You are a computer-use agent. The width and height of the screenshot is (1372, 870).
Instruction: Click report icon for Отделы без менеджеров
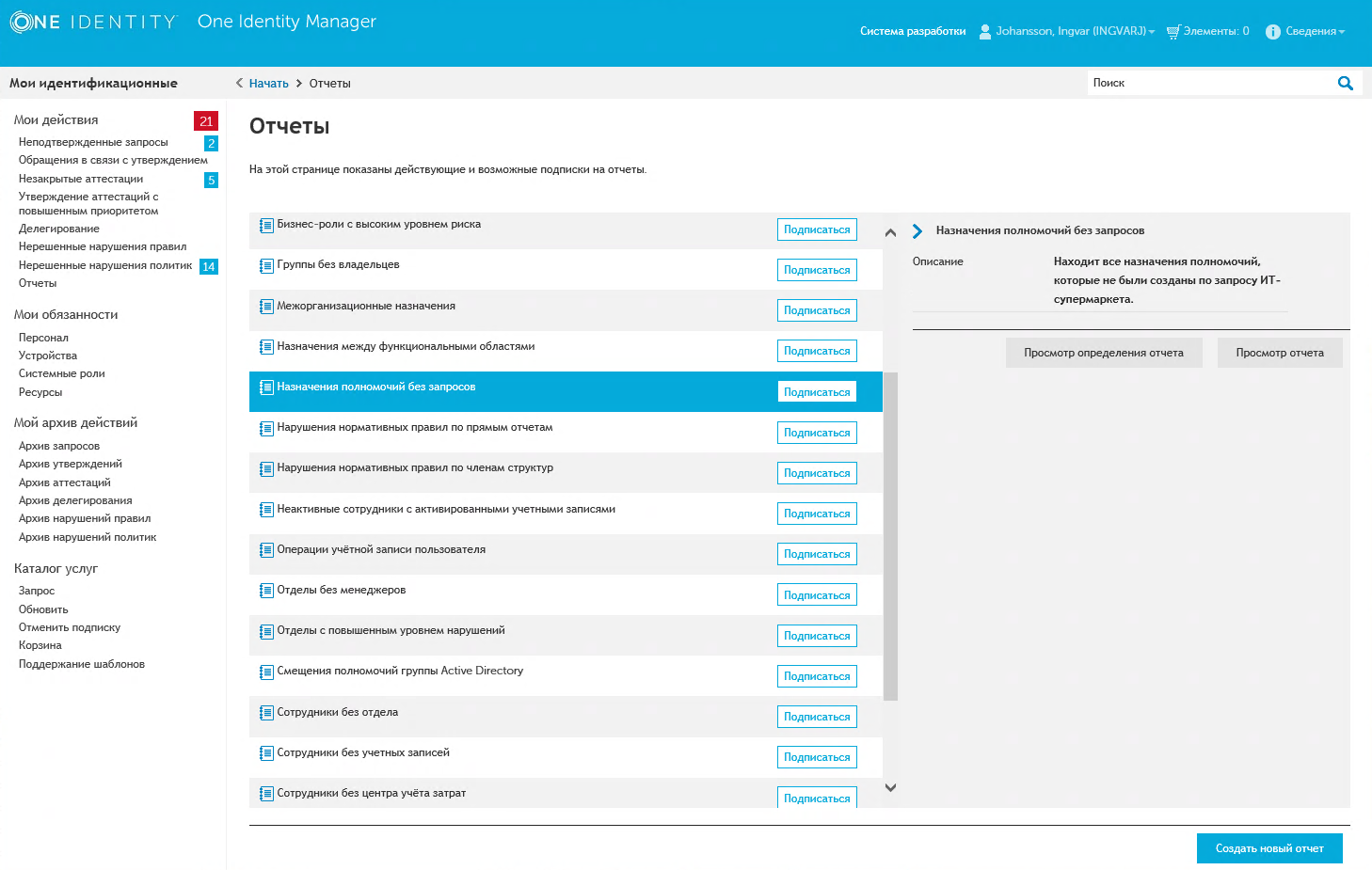(x=266, y=591)
